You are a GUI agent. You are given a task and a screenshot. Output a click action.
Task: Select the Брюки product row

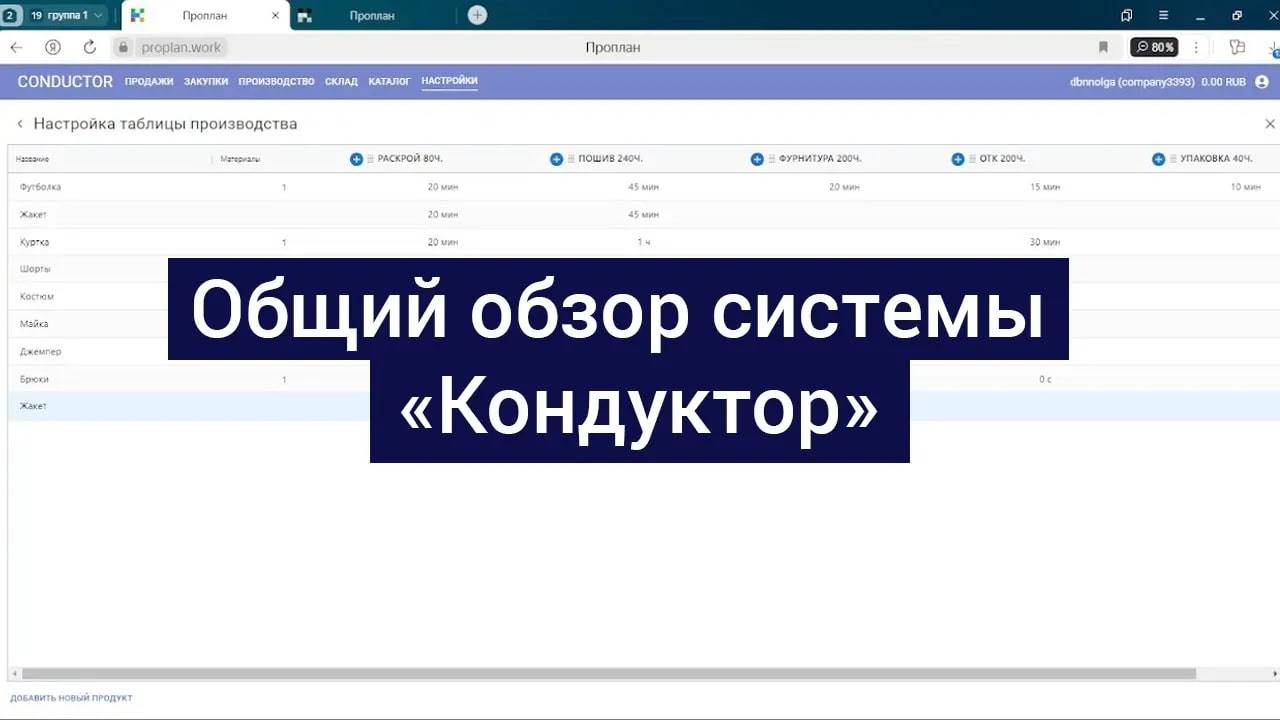tap(644, 379)
